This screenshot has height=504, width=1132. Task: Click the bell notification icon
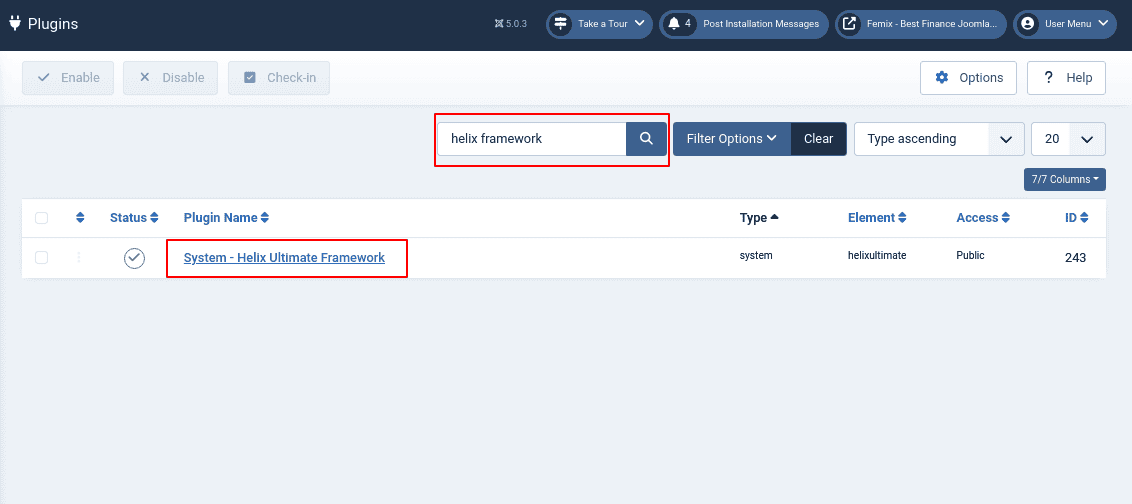(674, 24)
